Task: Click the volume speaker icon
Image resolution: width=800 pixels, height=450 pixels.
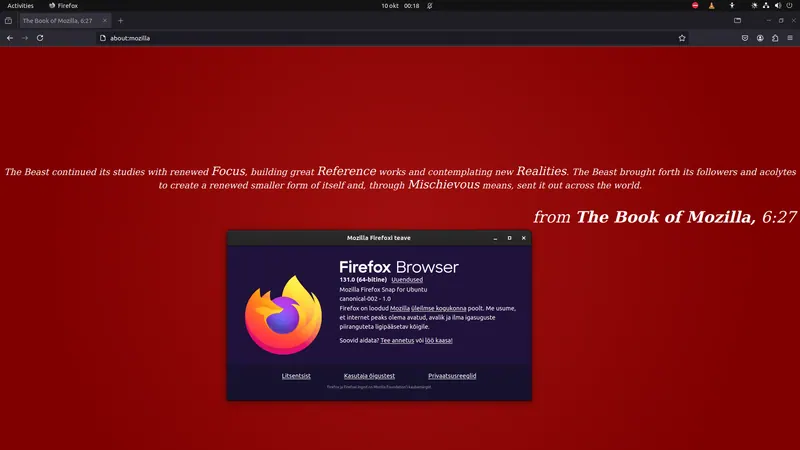Action: 778,6
